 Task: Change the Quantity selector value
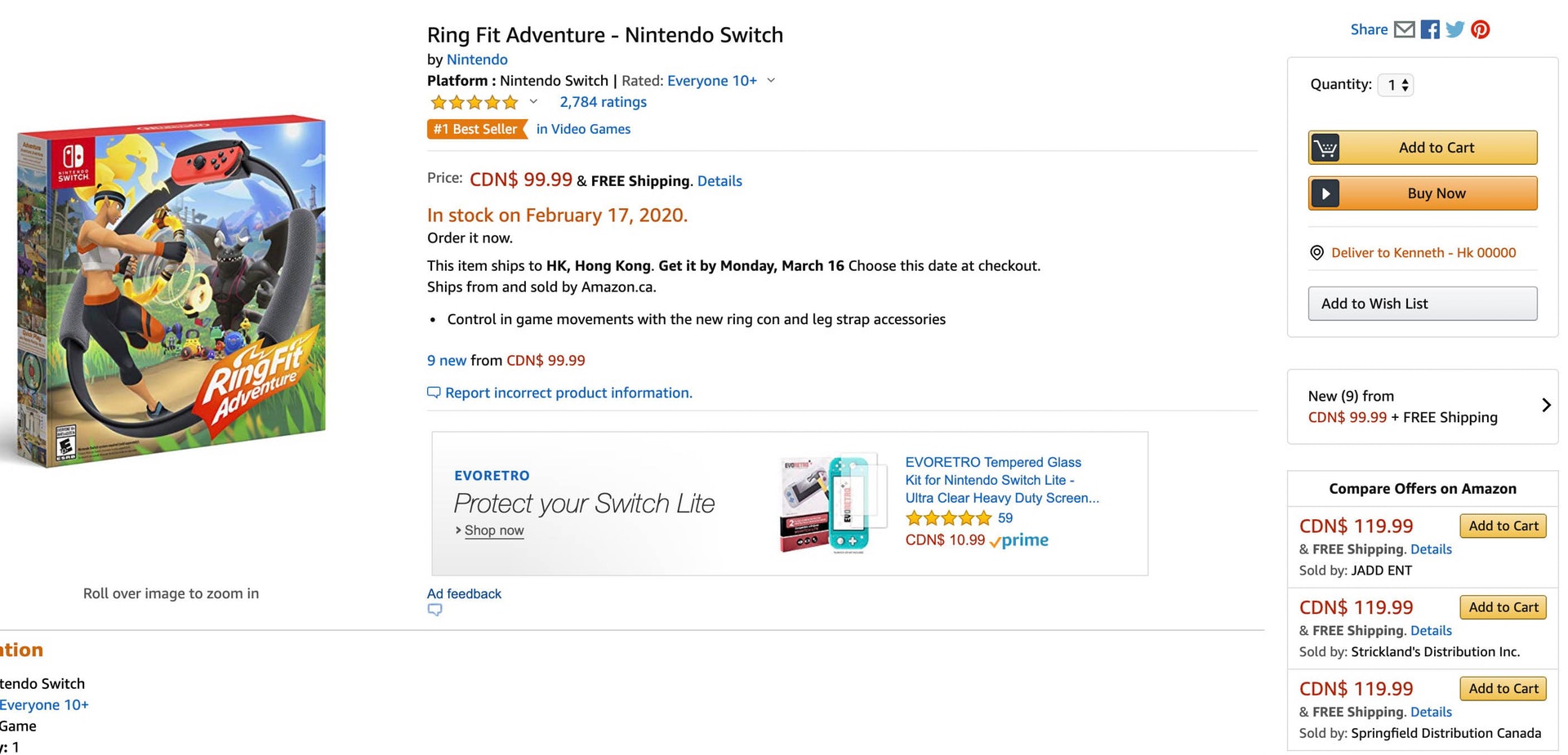tap(1396, 84)
